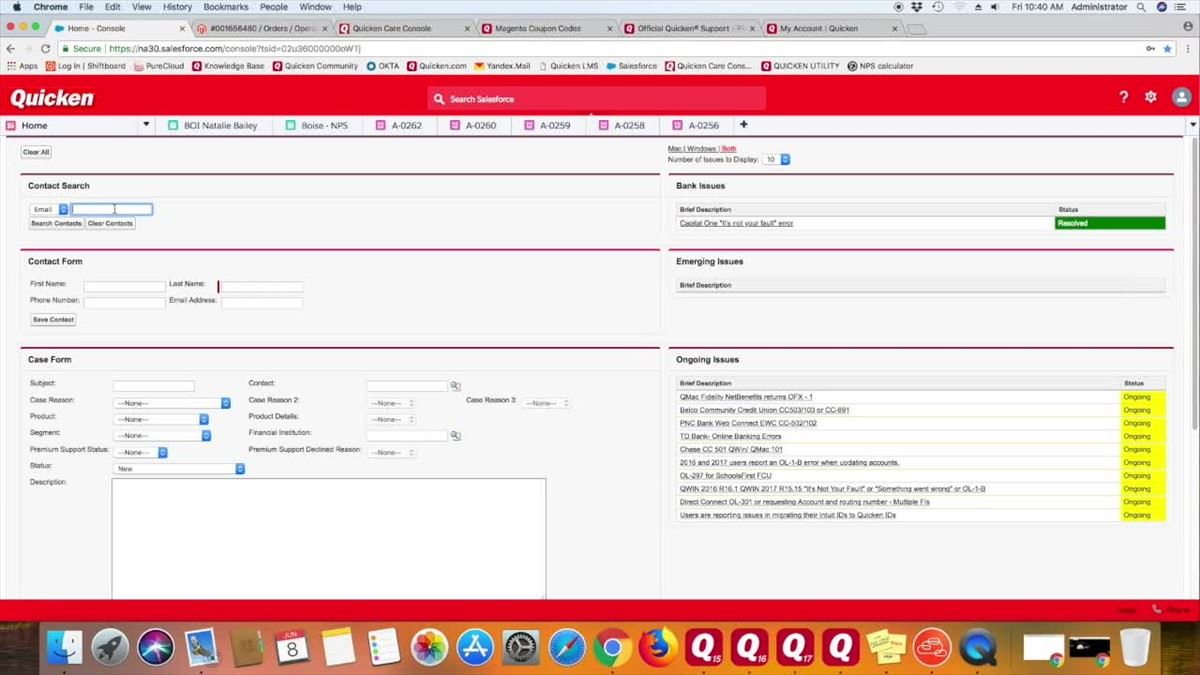Screen dimensions: 1200x675
Task: Open Firefox from the dock
Action: pos(657,648)
